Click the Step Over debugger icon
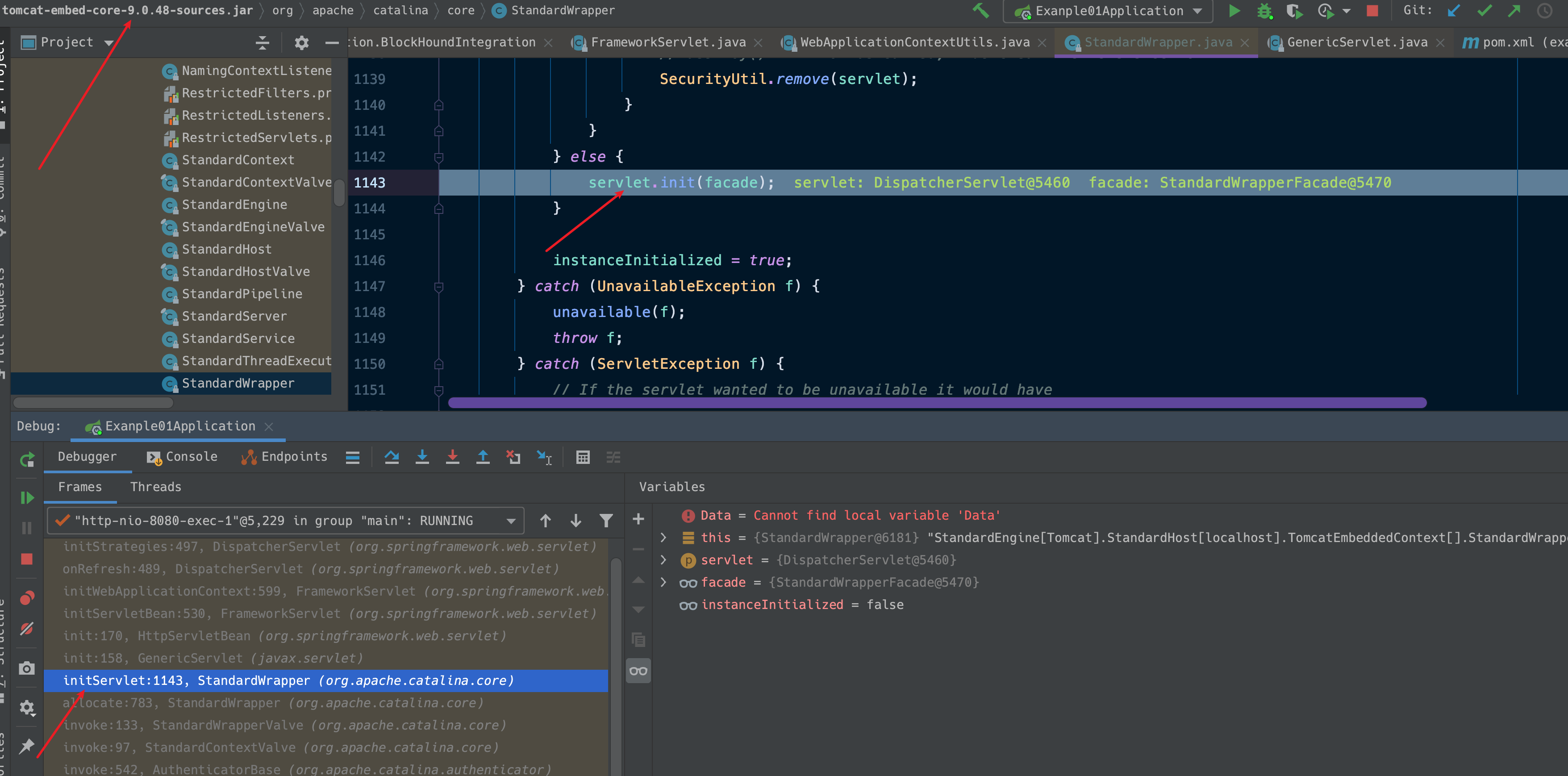The height and width of the screenshot is (776, 1568). click(x=392, y=457)
